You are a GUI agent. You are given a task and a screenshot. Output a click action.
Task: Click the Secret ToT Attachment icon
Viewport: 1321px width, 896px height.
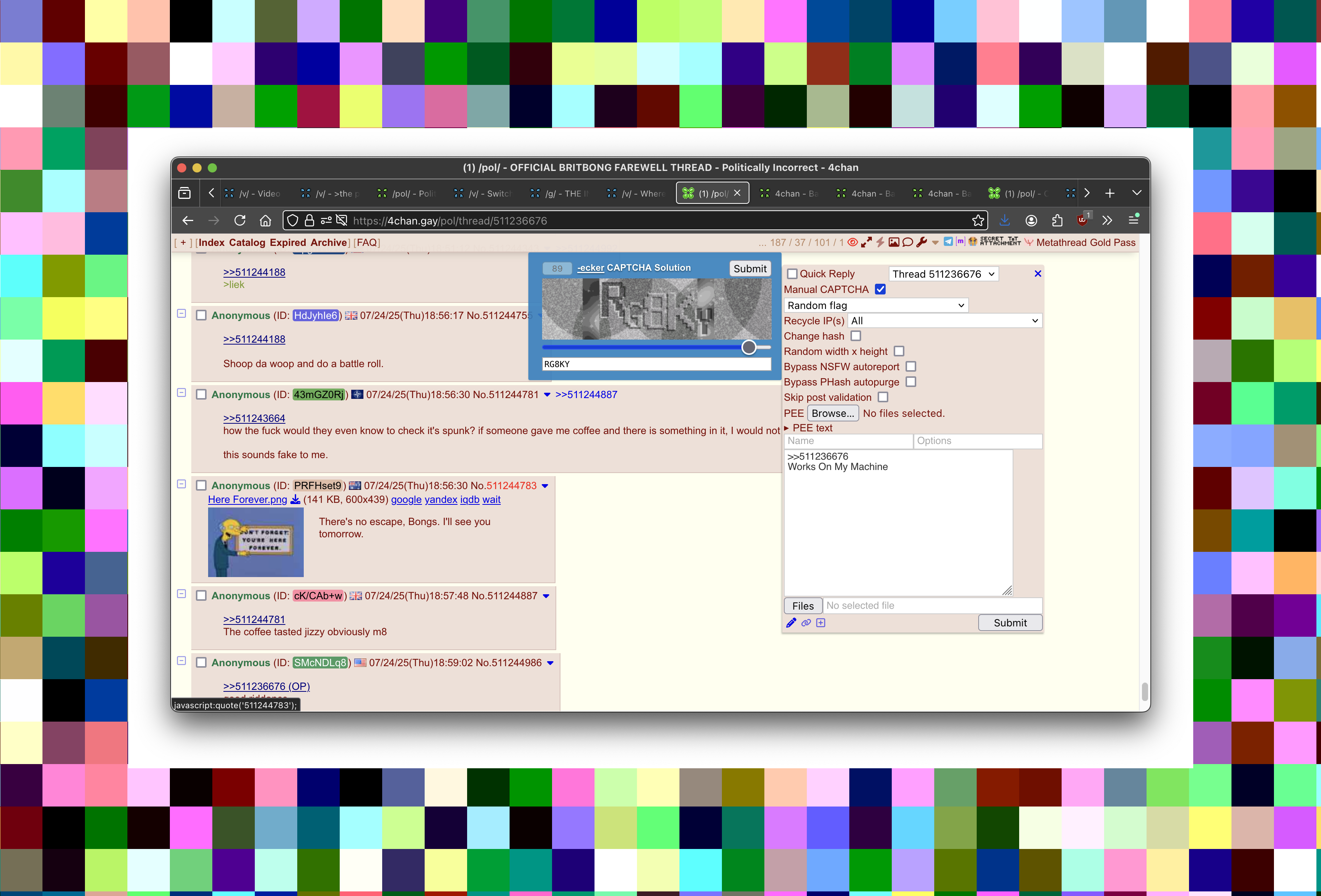(x=1000, y=241)
